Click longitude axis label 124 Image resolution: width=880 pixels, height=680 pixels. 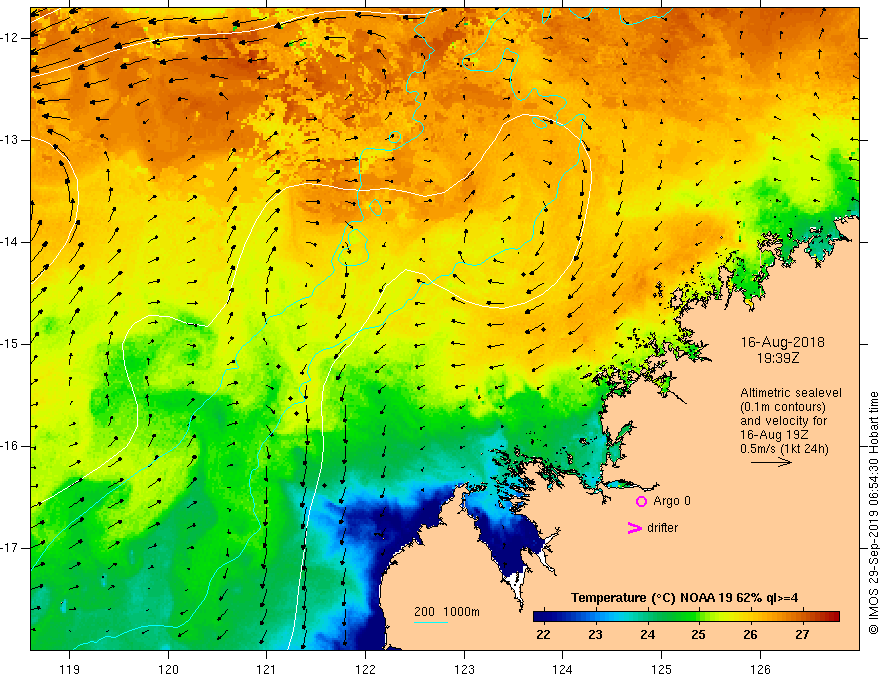click(x=562, y=669)
